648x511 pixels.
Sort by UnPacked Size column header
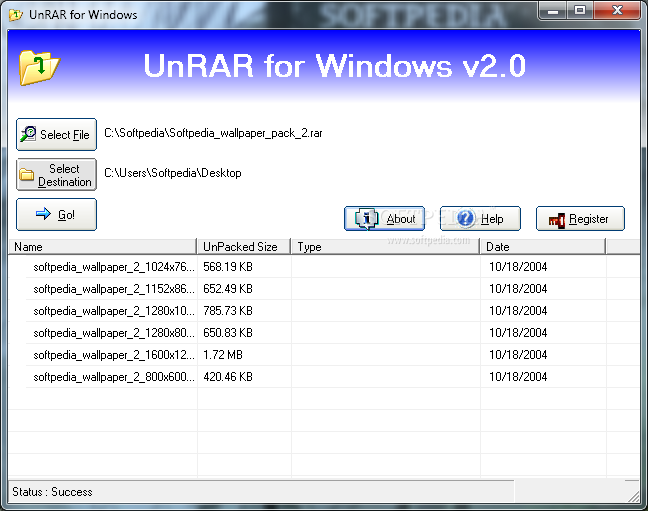pyautogui.click(x=244, y=246)
